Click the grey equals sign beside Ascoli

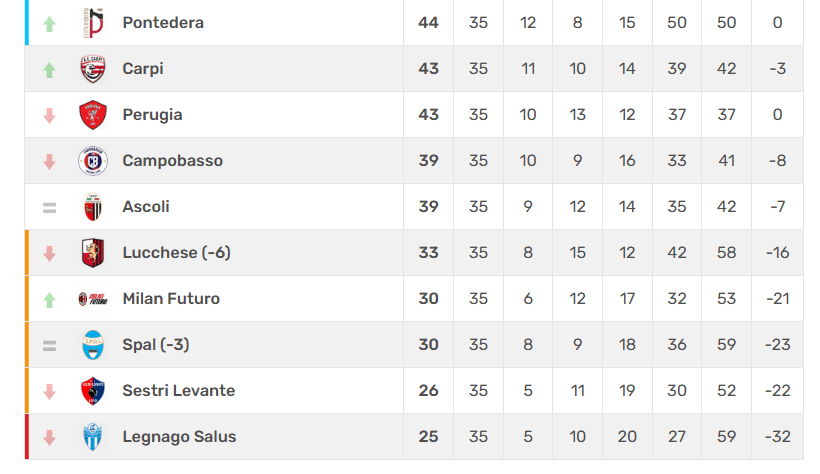click(49, 208)
